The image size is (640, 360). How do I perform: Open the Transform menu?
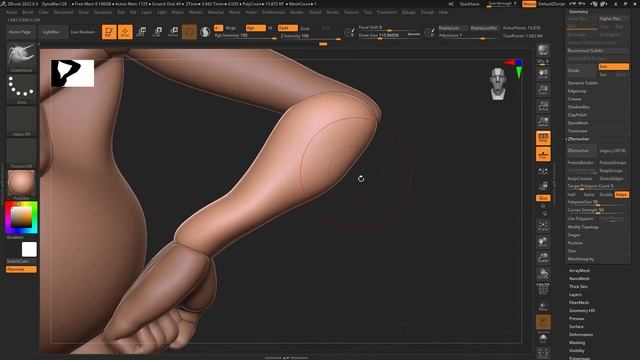pos(387,12)
